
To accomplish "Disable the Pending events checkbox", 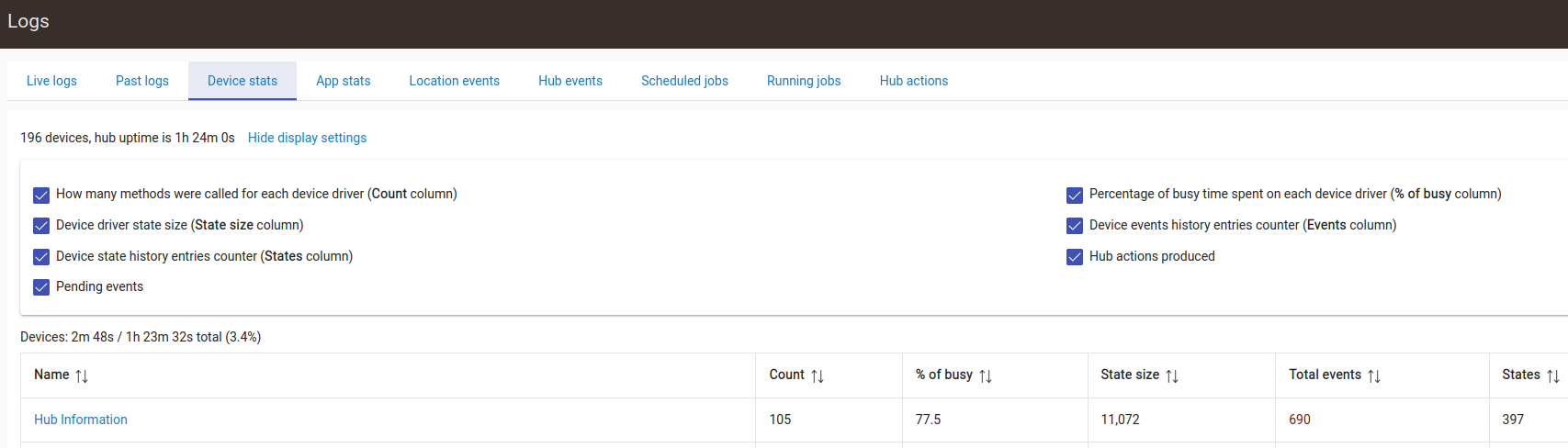I will click(x=41, y=287).
